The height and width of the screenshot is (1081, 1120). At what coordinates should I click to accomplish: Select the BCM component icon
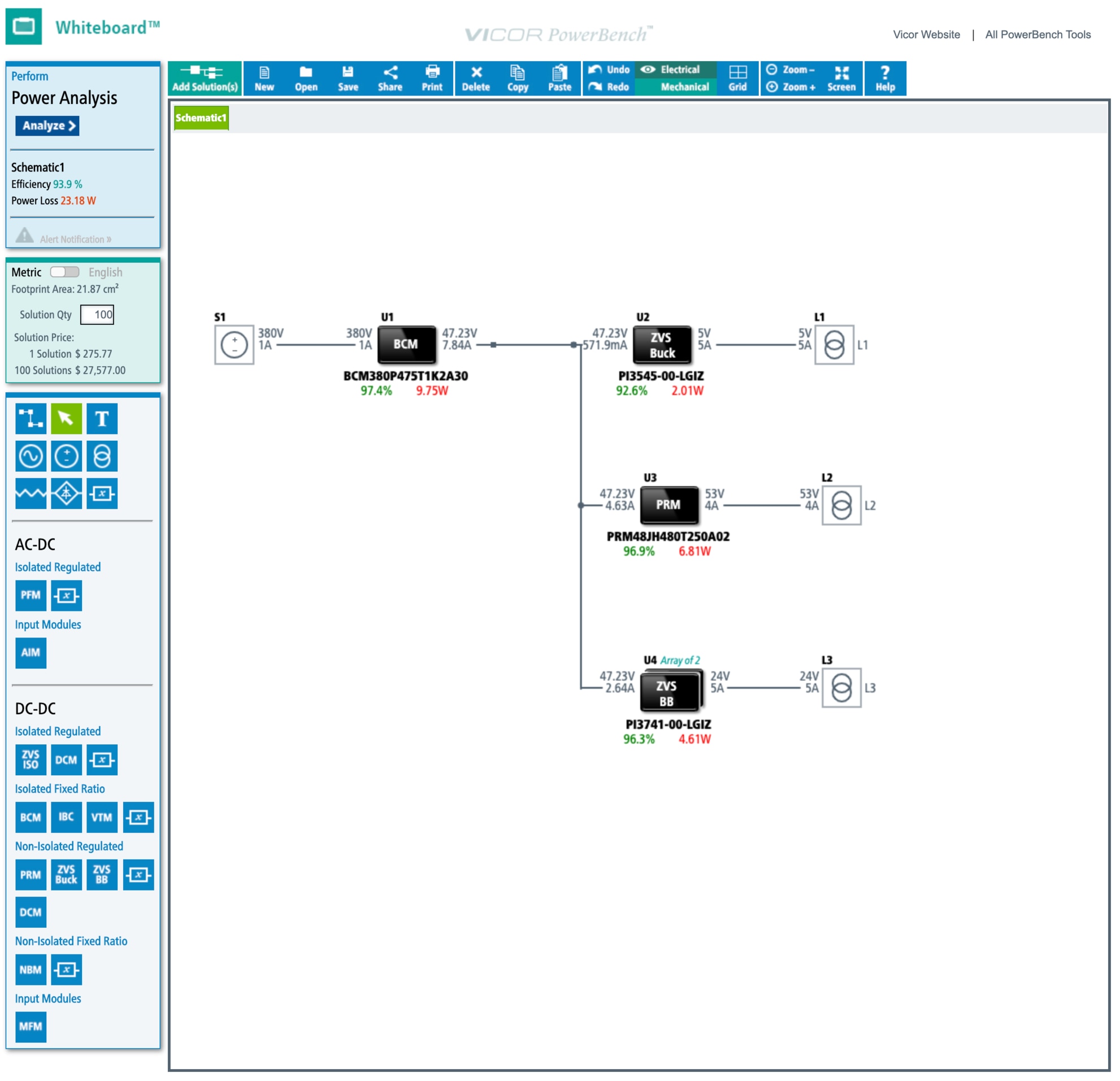pyautogui.click(x=31, y=818)
